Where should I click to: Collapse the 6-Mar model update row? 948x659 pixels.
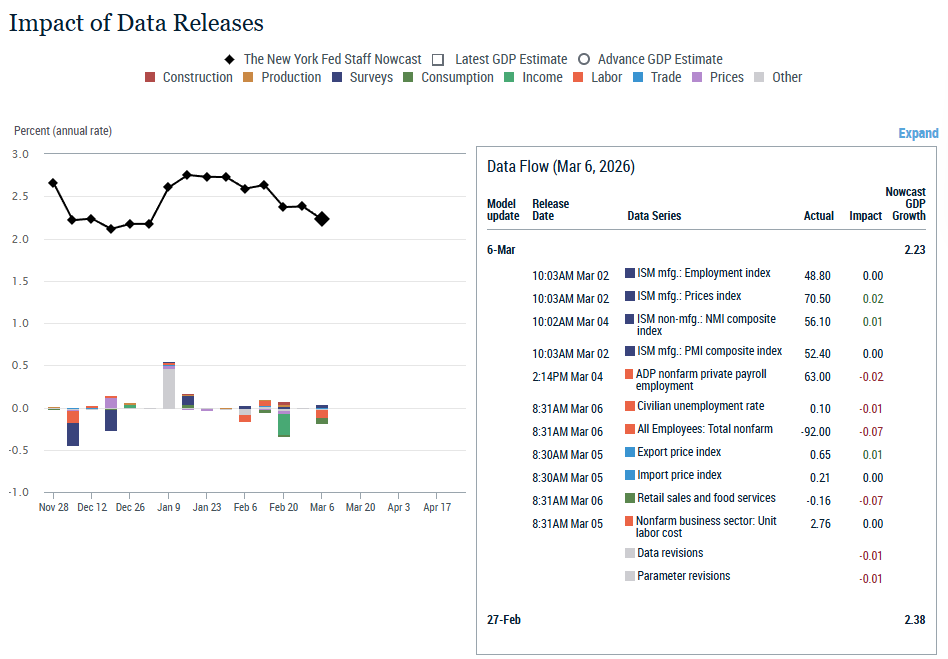500,250
